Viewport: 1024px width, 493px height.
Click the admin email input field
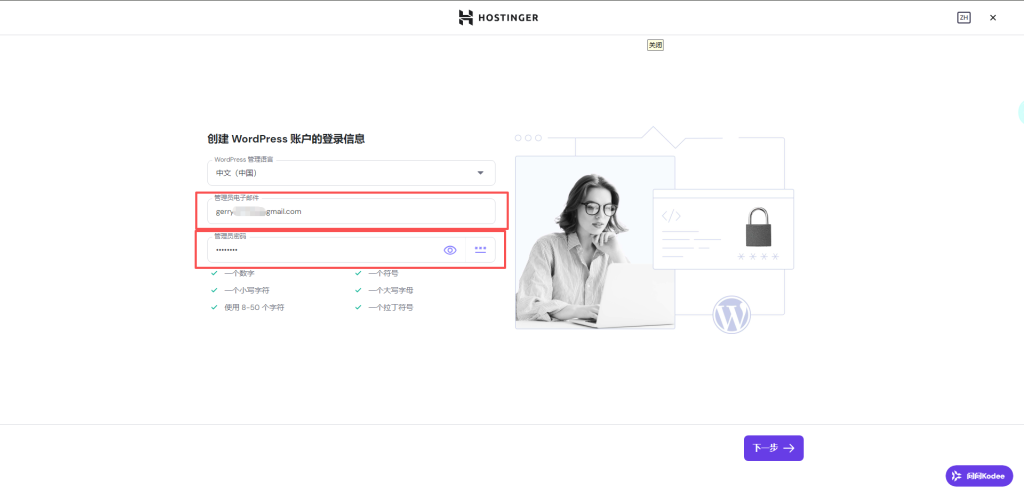(x=351, y=212)
